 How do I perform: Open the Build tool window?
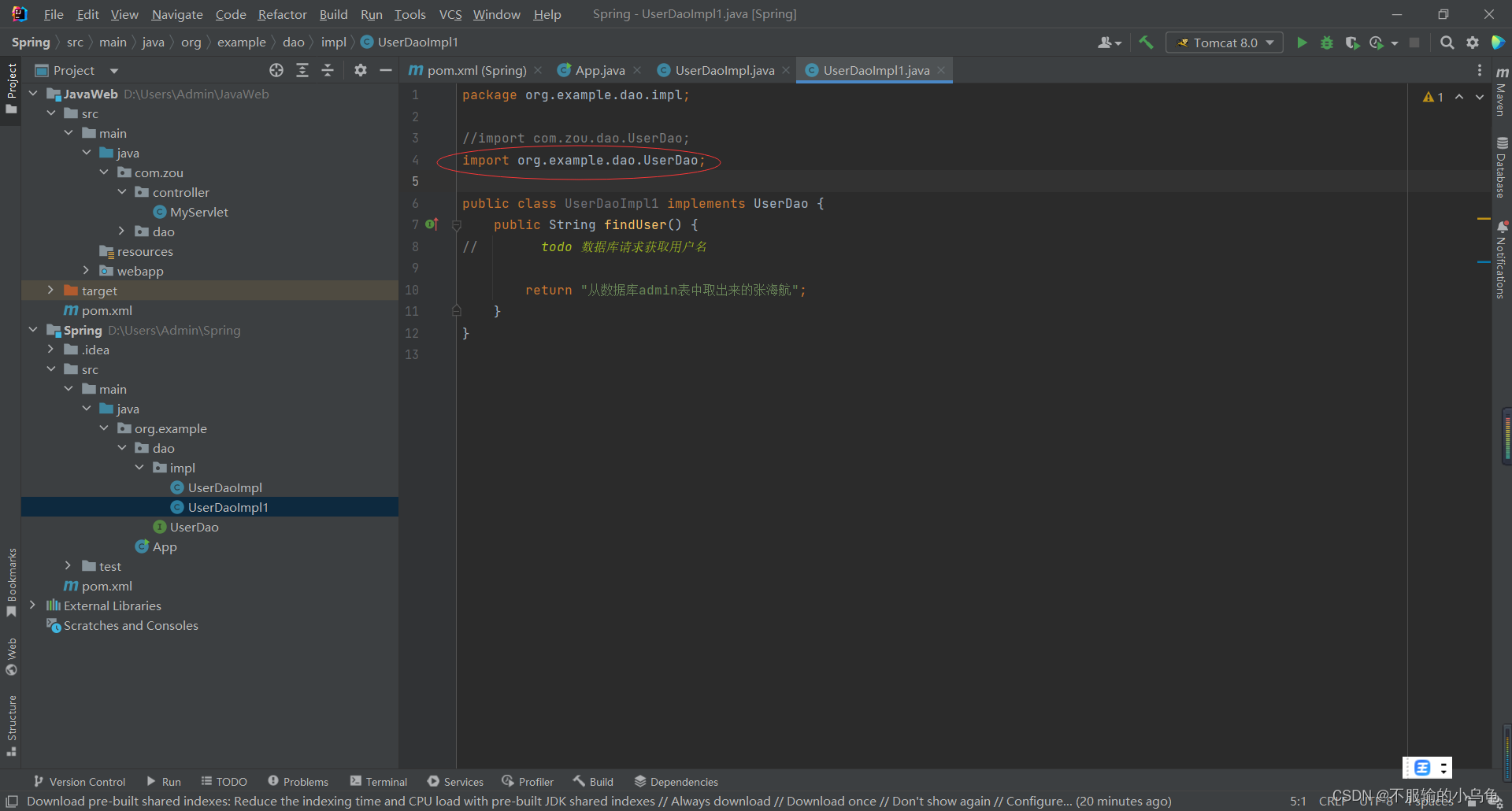click(x=593, y=782)
